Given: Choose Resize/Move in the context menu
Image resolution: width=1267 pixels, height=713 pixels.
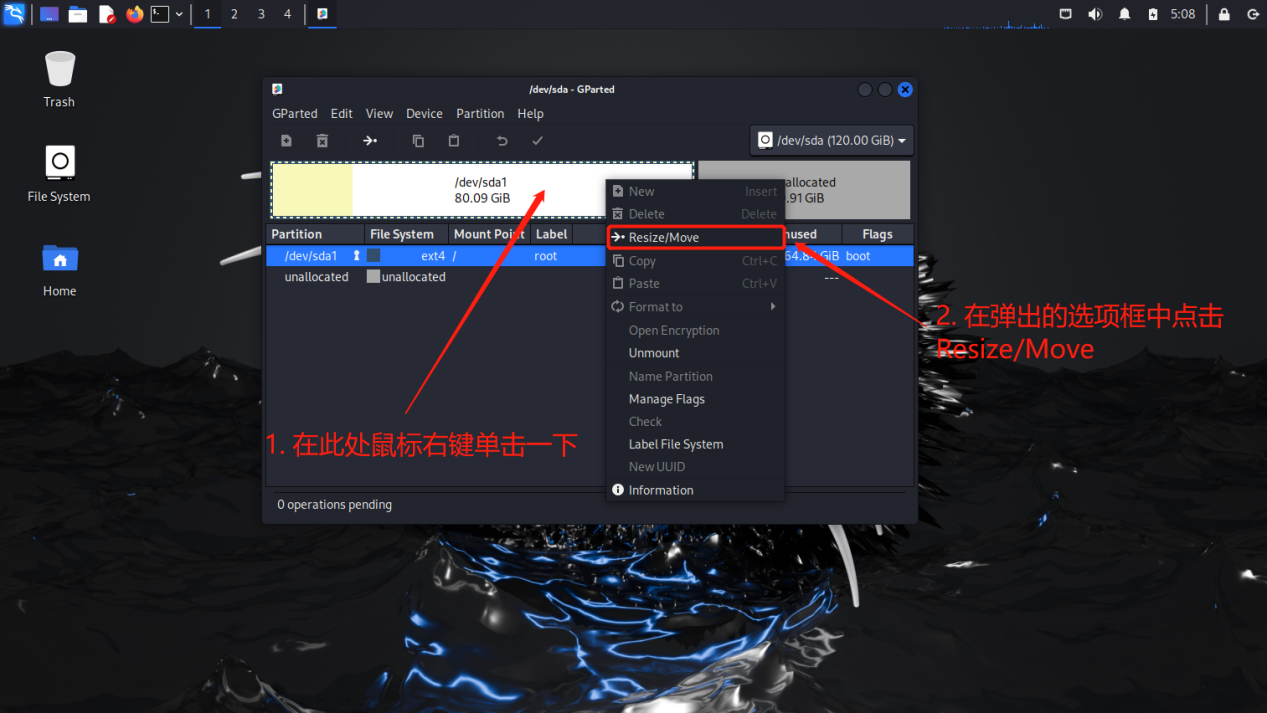Looking at the screenshot, I should [695, 237].
